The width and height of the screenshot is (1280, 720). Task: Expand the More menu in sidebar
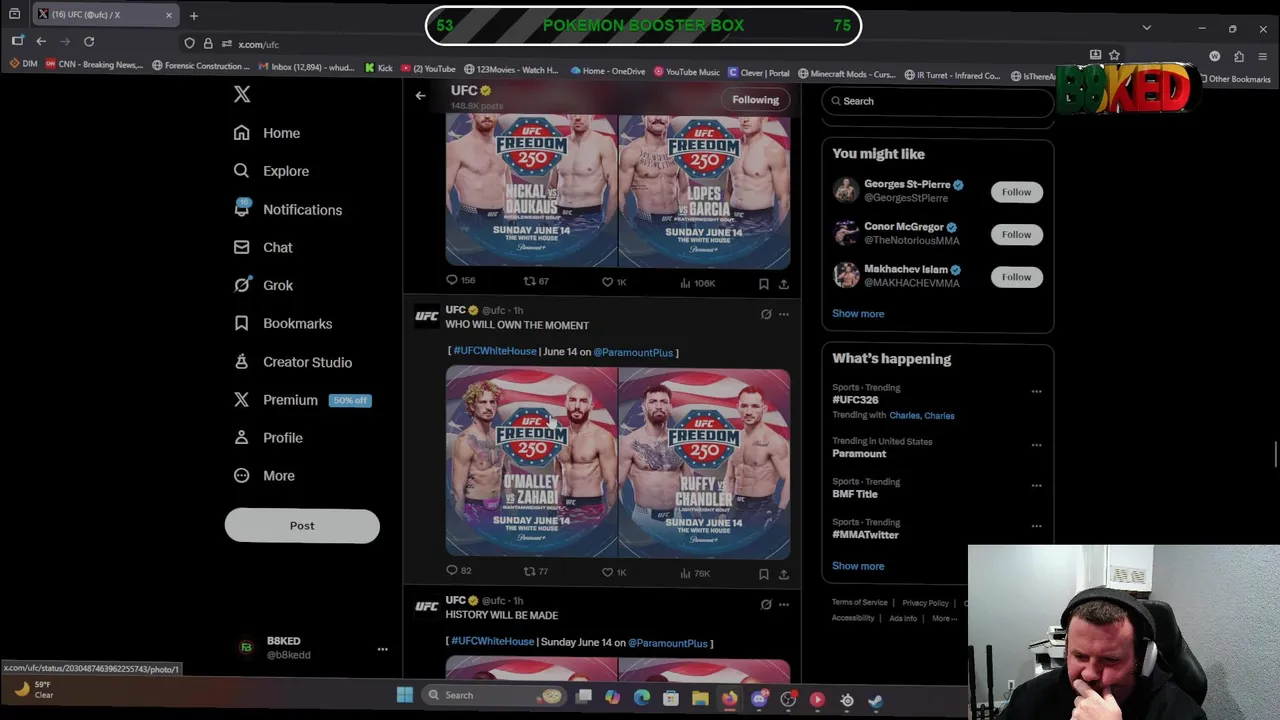pos(265,476)
